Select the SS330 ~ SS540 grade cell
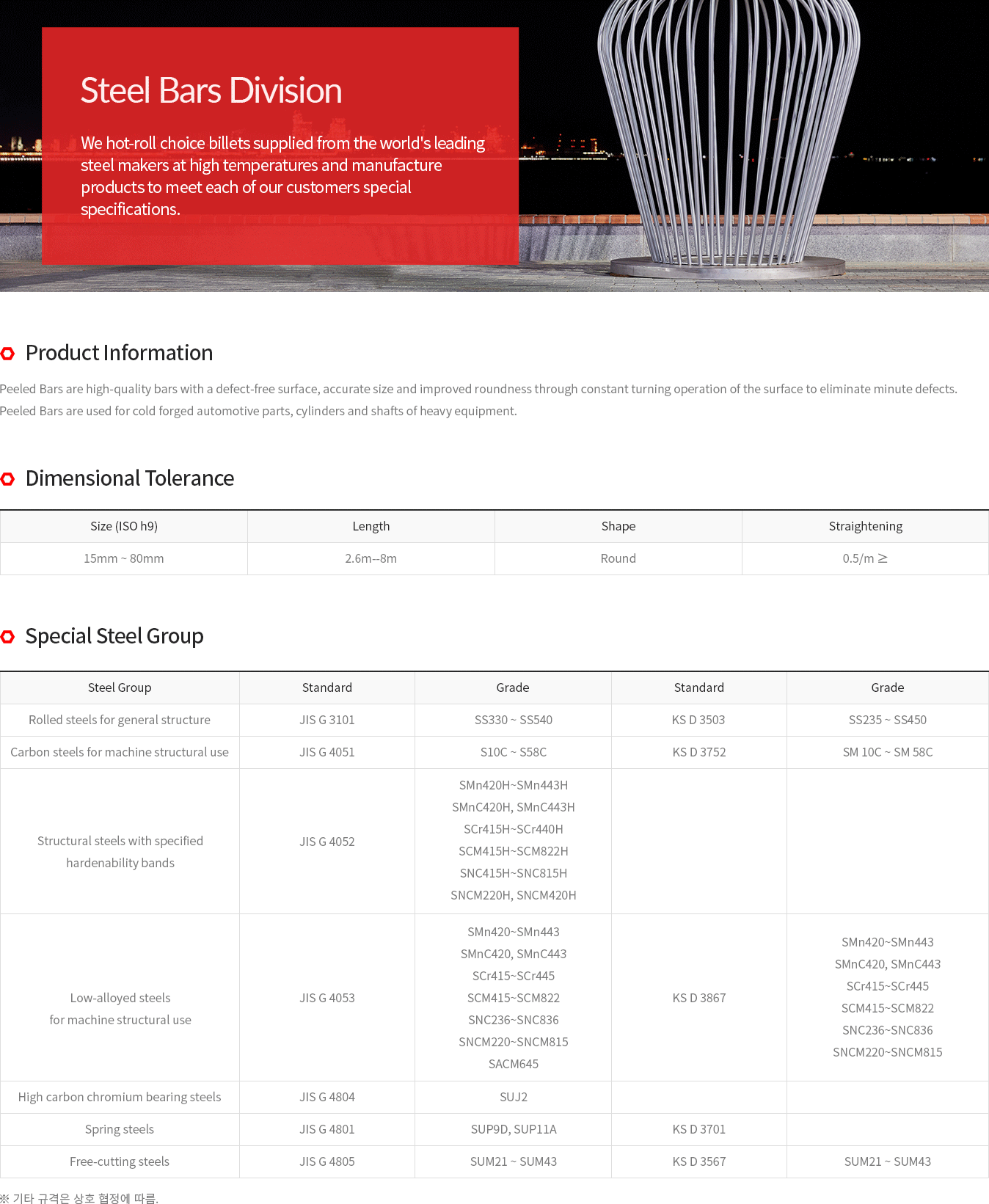The height and width of the screenshot is (1204, 989). point(514,720)
